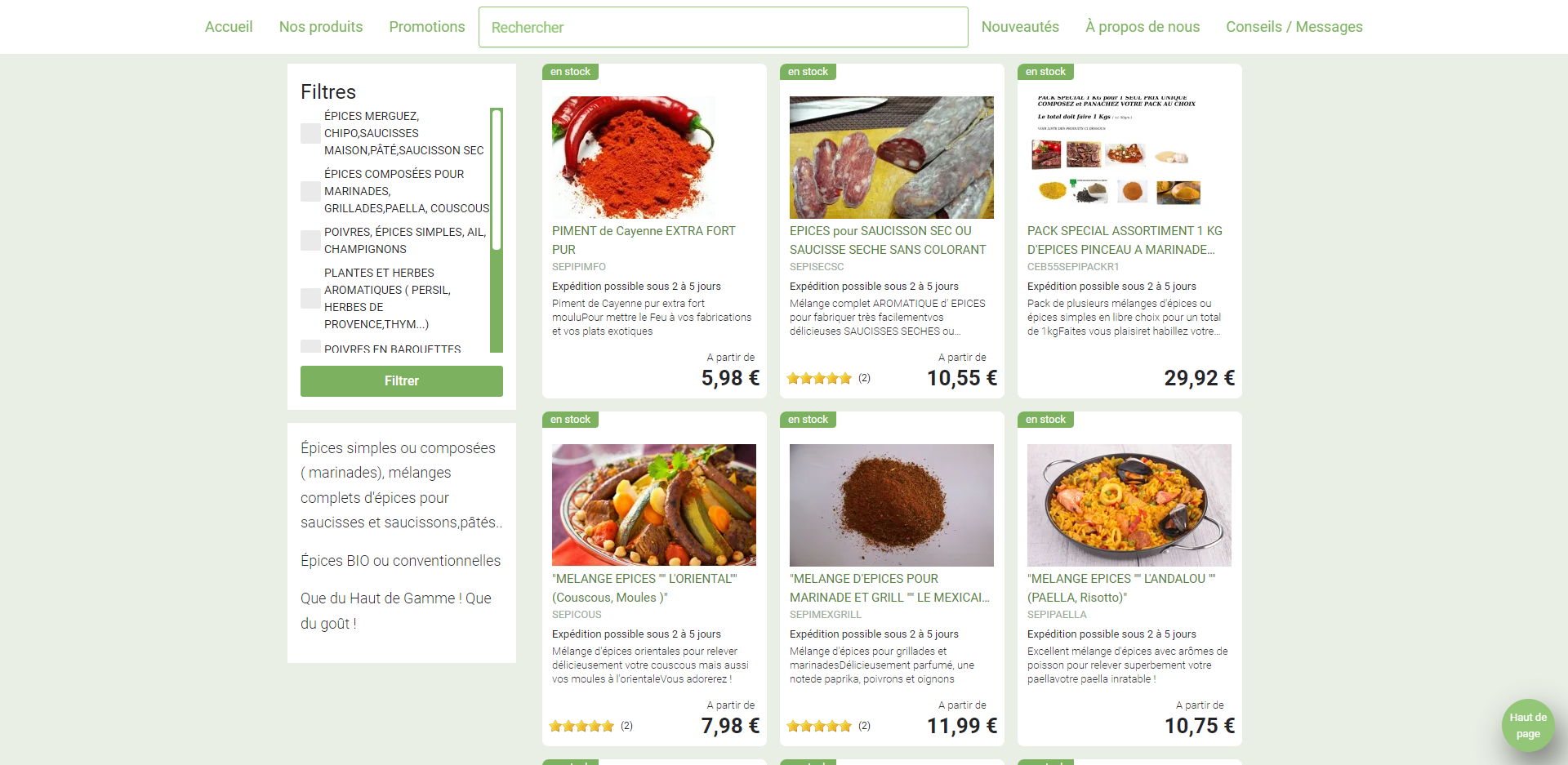Open the paella L'ANDALOU product image
This screenshot has height=765, width=1568.
pyautogui.click(x=1129, y=505)
